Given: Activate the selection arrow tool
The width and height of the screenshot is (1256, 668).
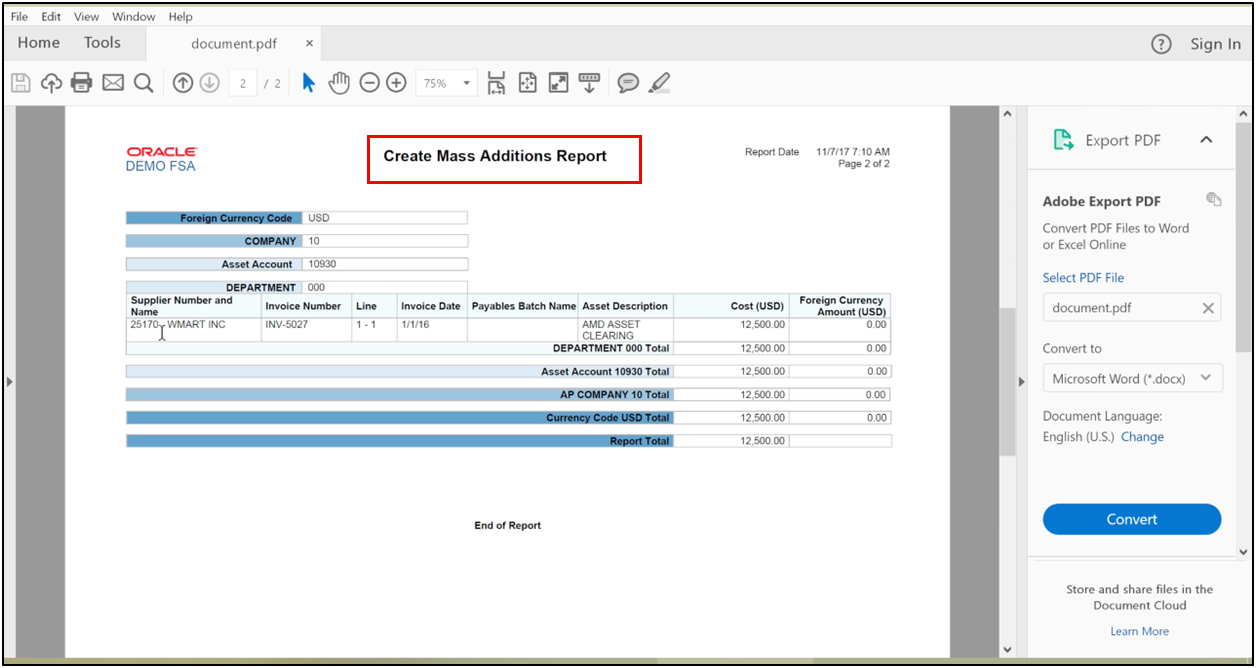Looking at the screenshot, I should [x=308, y=82].
